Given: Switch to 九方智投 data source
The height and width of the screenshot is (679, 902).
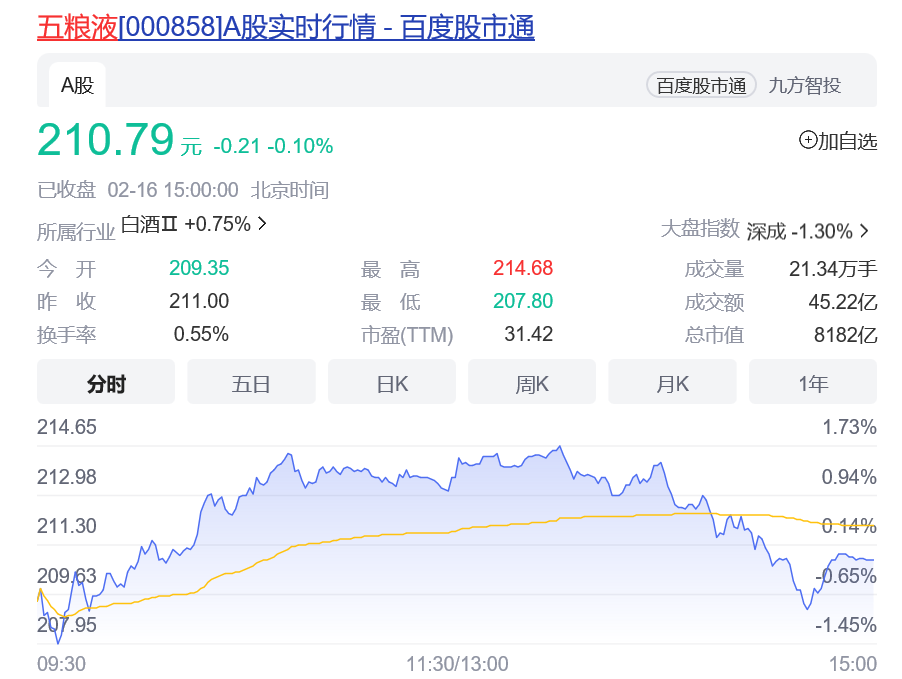Looking at the screenshot, I should click(805, 85).
